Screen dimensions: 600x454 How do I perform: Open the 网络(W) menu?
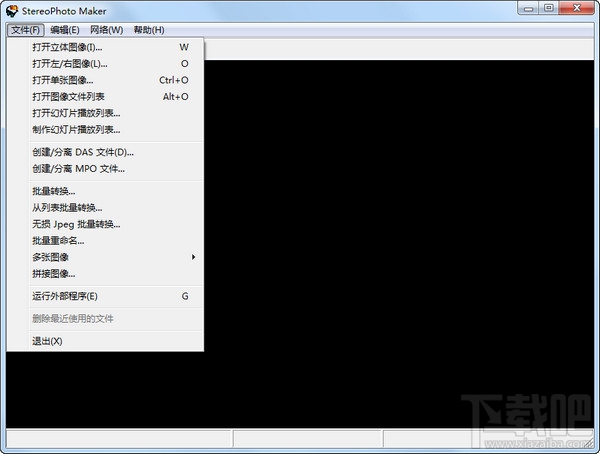click(106, 30)
